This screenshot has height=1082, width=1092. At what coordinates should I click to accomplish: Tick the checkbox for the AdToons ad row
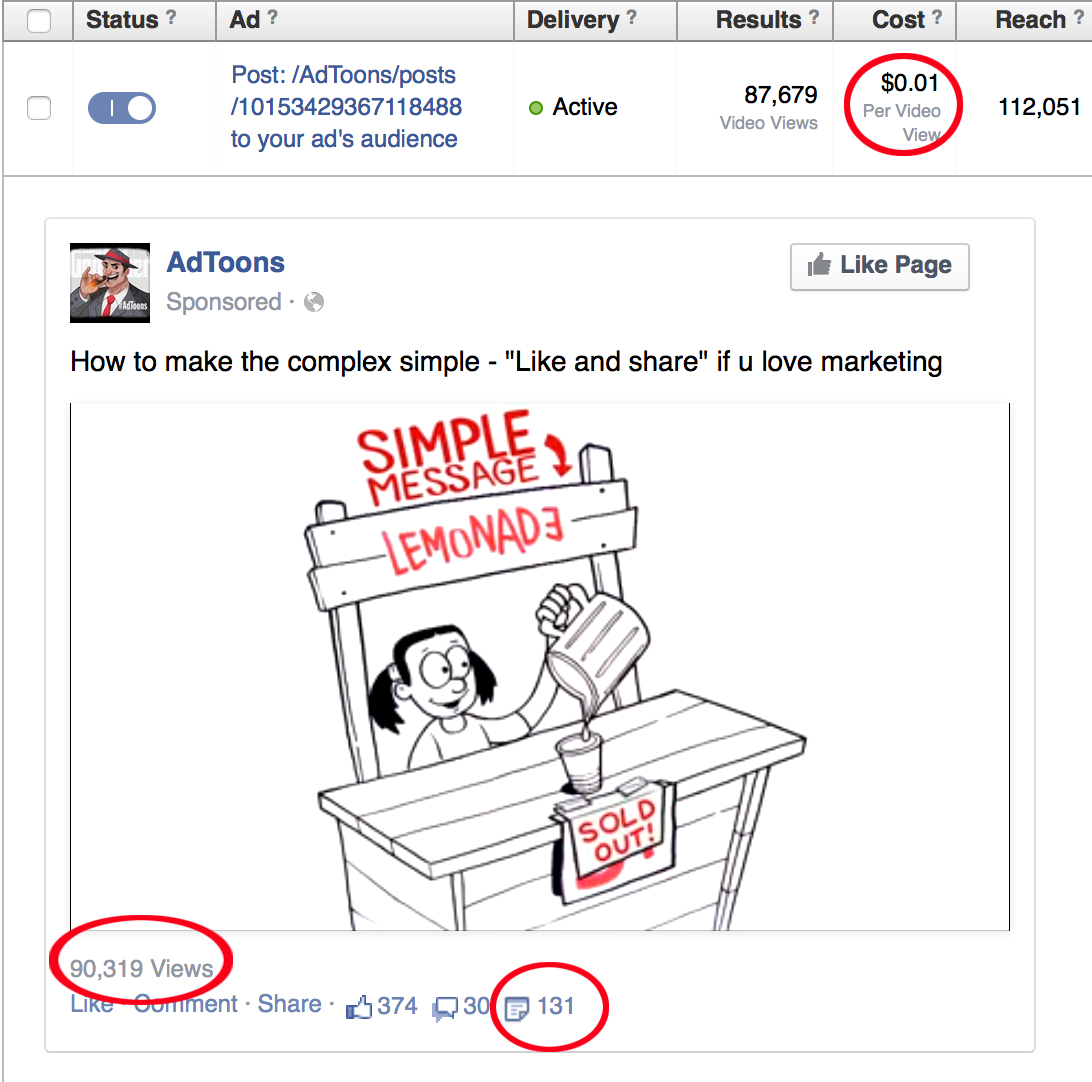coord(39,108)
